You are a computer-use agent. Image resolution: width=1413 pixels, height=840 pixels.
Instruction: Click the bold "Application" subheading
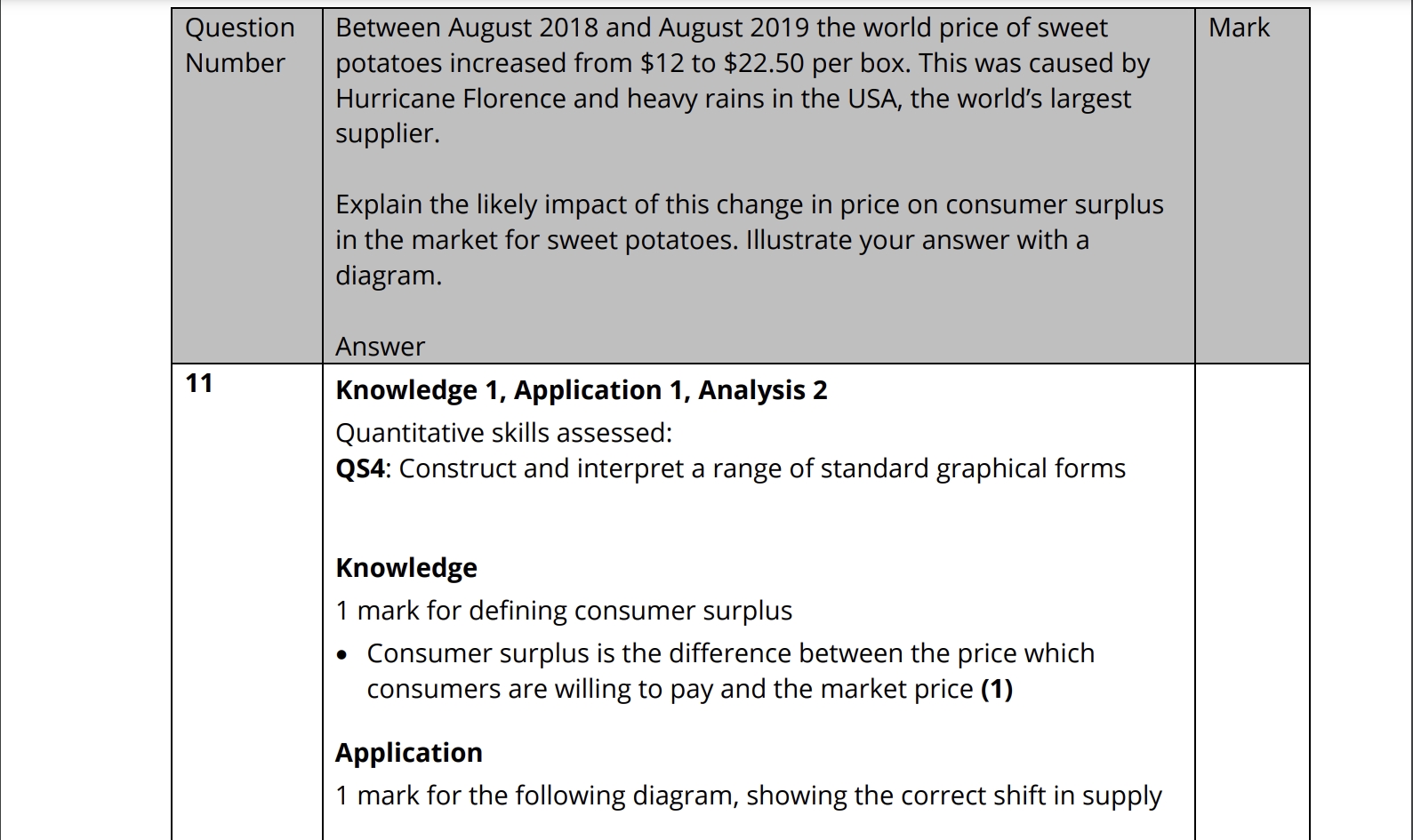409,753
